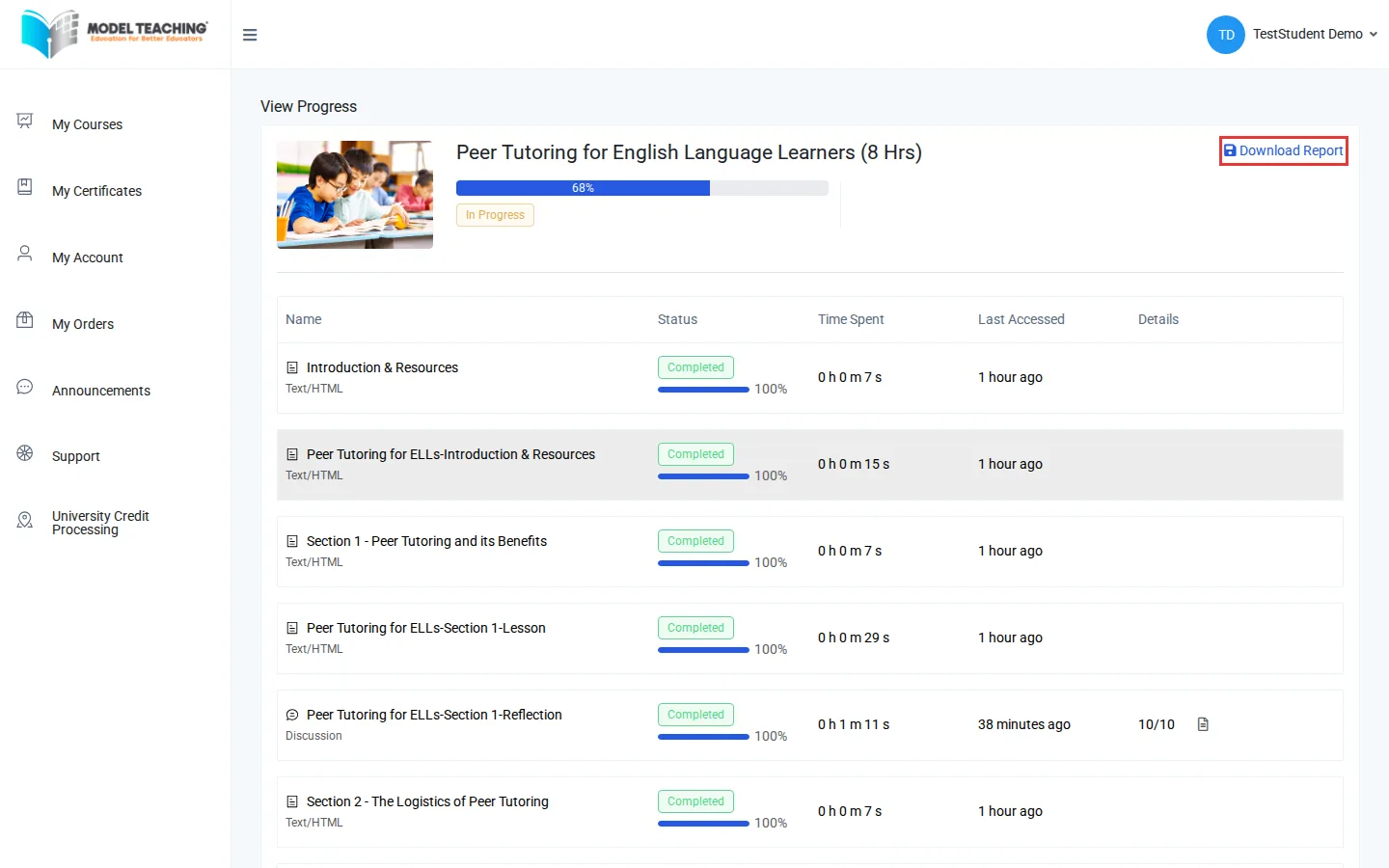Screen dimensions: 1389x868
Task: Click the Status column header
Action: point(677,319)
